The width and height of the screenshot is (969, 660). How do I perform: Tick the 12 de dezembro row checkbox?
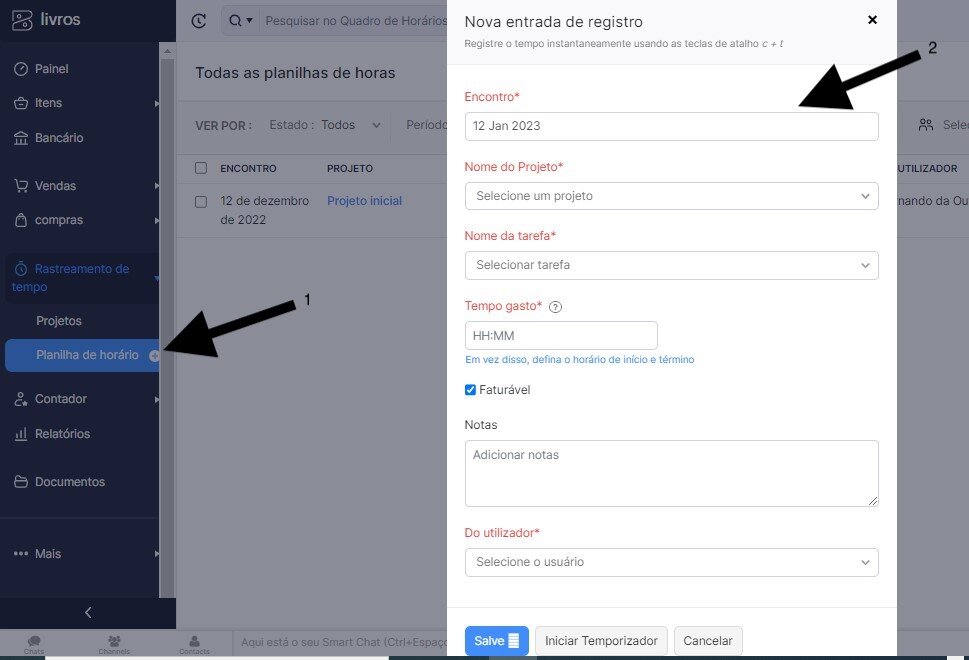[201, 202]
